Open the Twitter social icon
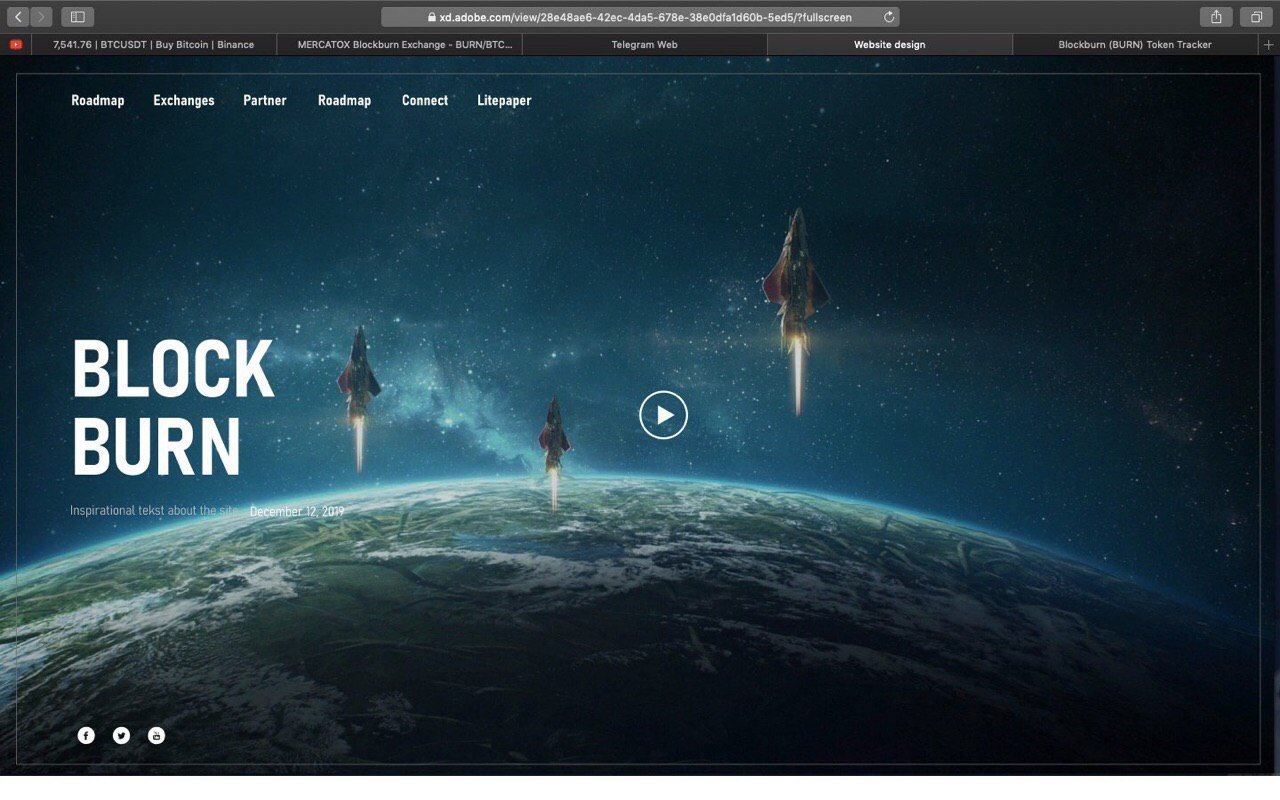 coord(121,736)
